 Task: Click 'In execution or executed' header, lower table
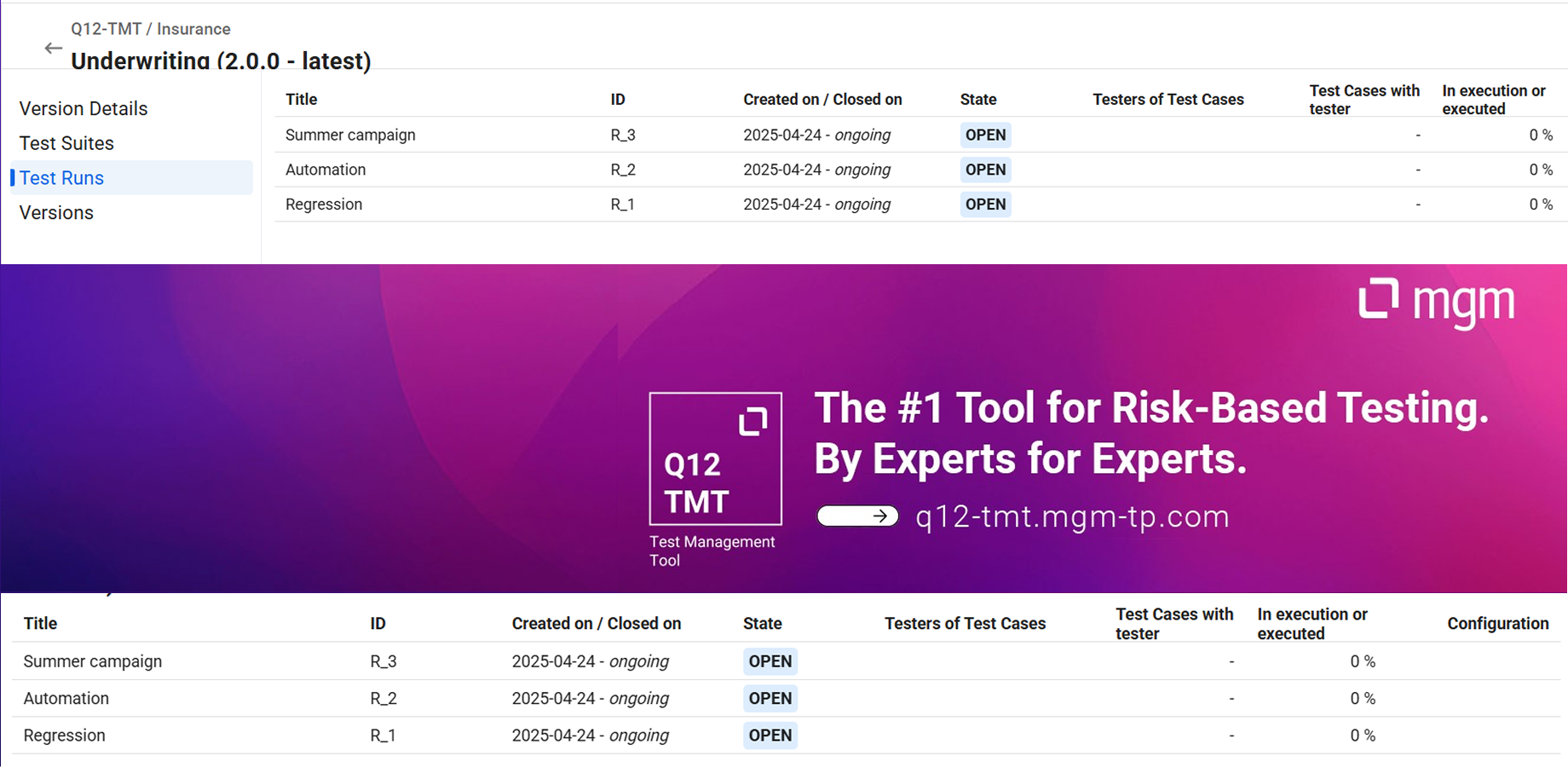pos(1312,624)
